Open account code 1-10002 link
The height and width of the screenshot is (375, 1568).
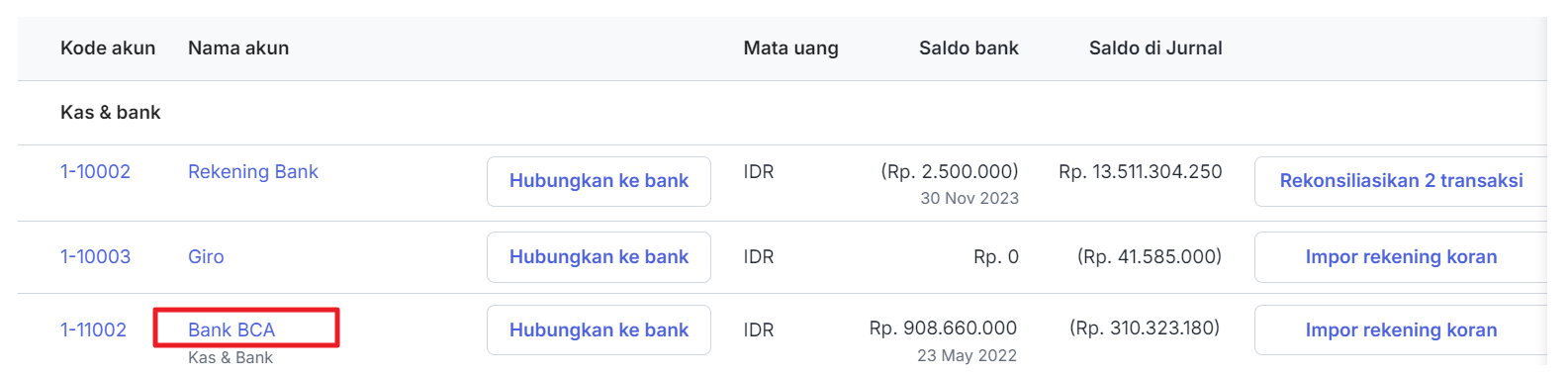95,172
